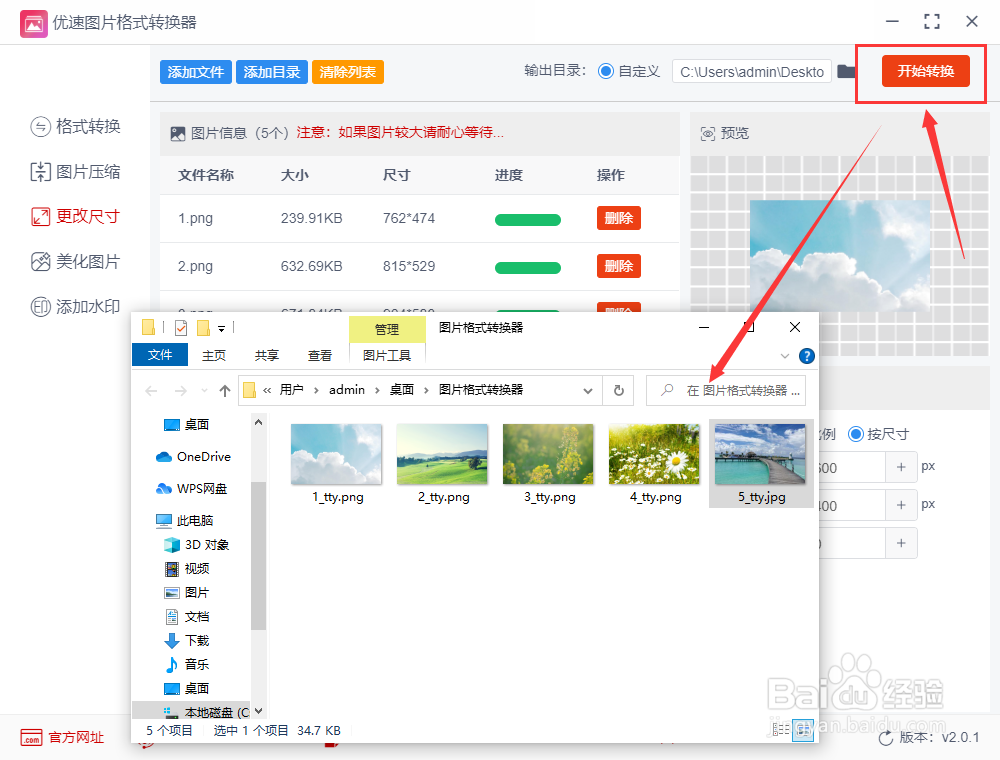Click the admin breadcrumb in address bar
Image resolution: width=1000 pixels, height=760 pixels.
346,390
